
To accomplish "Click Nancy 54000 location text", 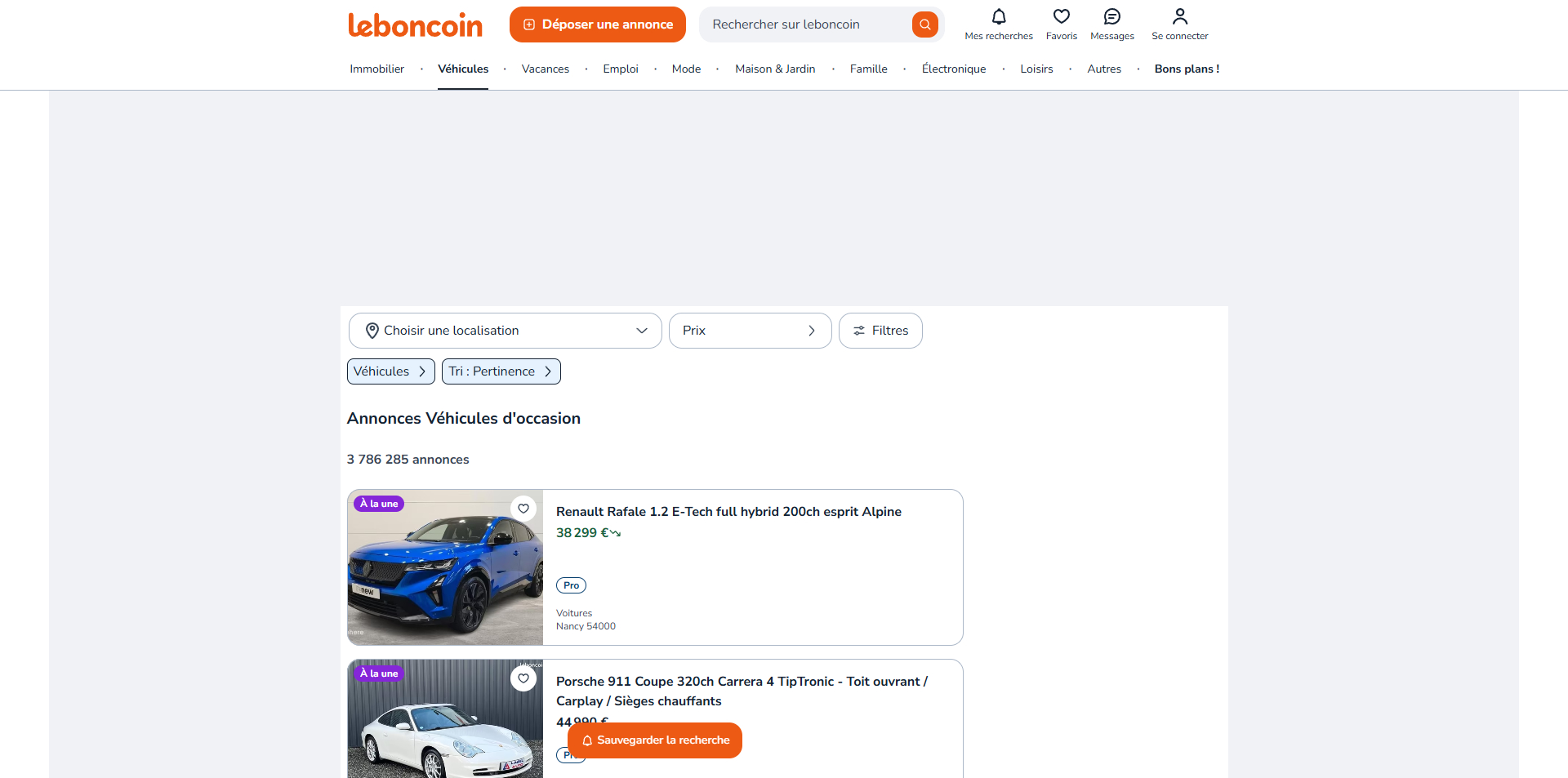I will [586, 626].
